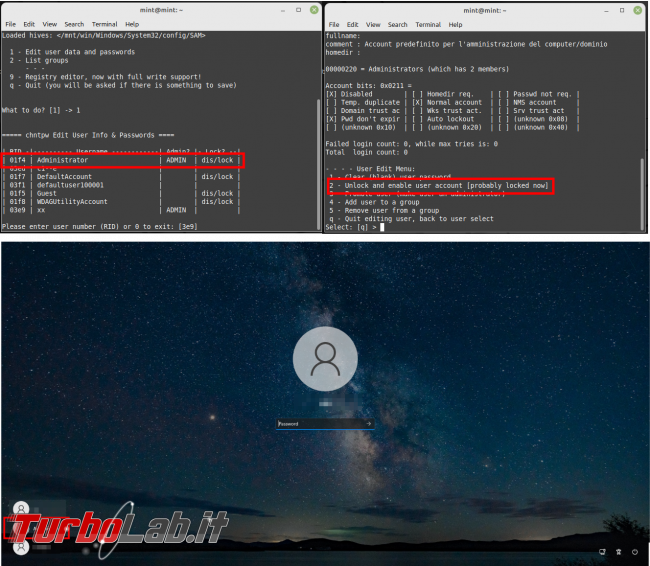
Task: Click '[ ] Homedir req.' account bit
Action: (443, 94)
